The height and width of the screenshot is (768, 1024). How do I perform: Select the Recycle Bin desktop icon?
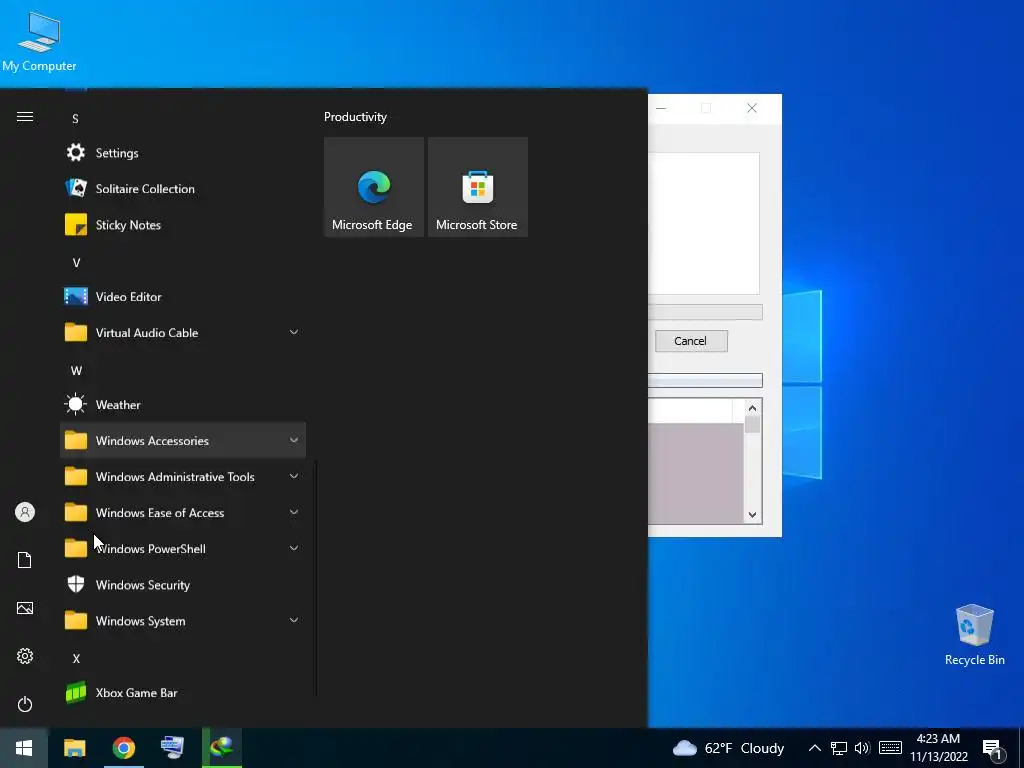974,635
